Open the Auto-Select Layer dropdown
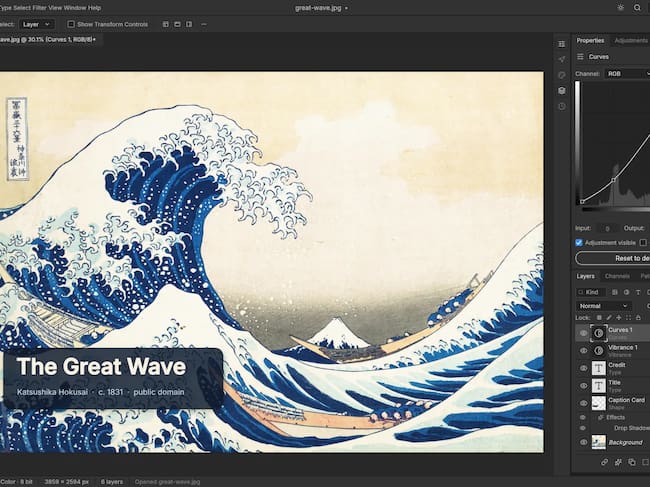Image resolution: width=650 pixels, height=487 pixels. (x=36, y=24)
